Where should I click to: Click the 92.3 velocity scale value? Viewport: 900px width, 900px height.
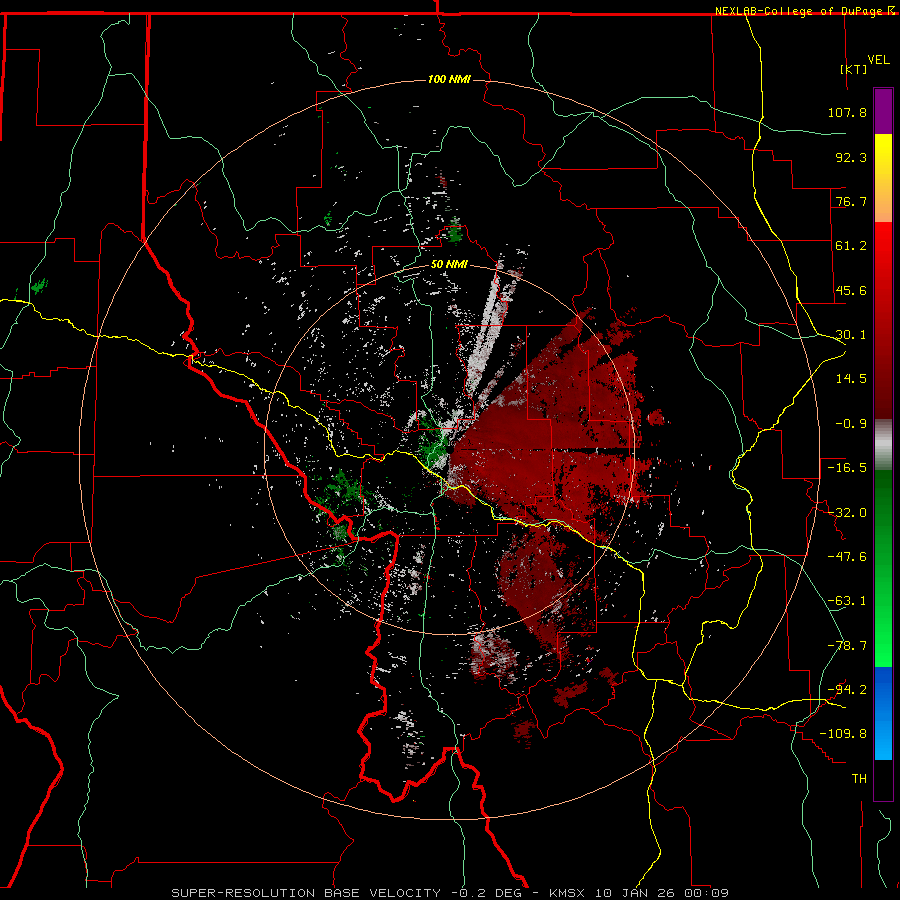pyautogui.click(x=851, y=157)
